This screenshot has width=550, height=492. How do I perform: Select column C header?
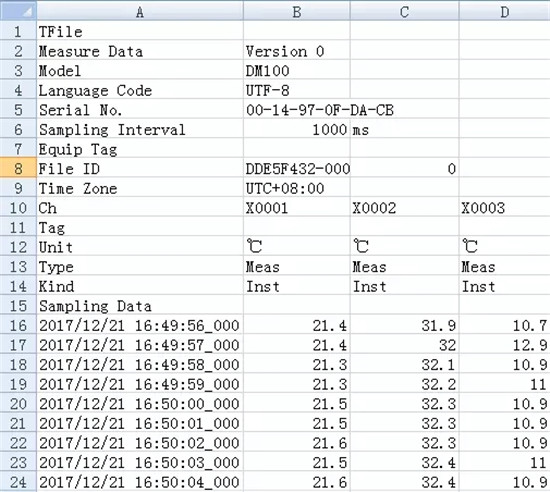point(404,11)
